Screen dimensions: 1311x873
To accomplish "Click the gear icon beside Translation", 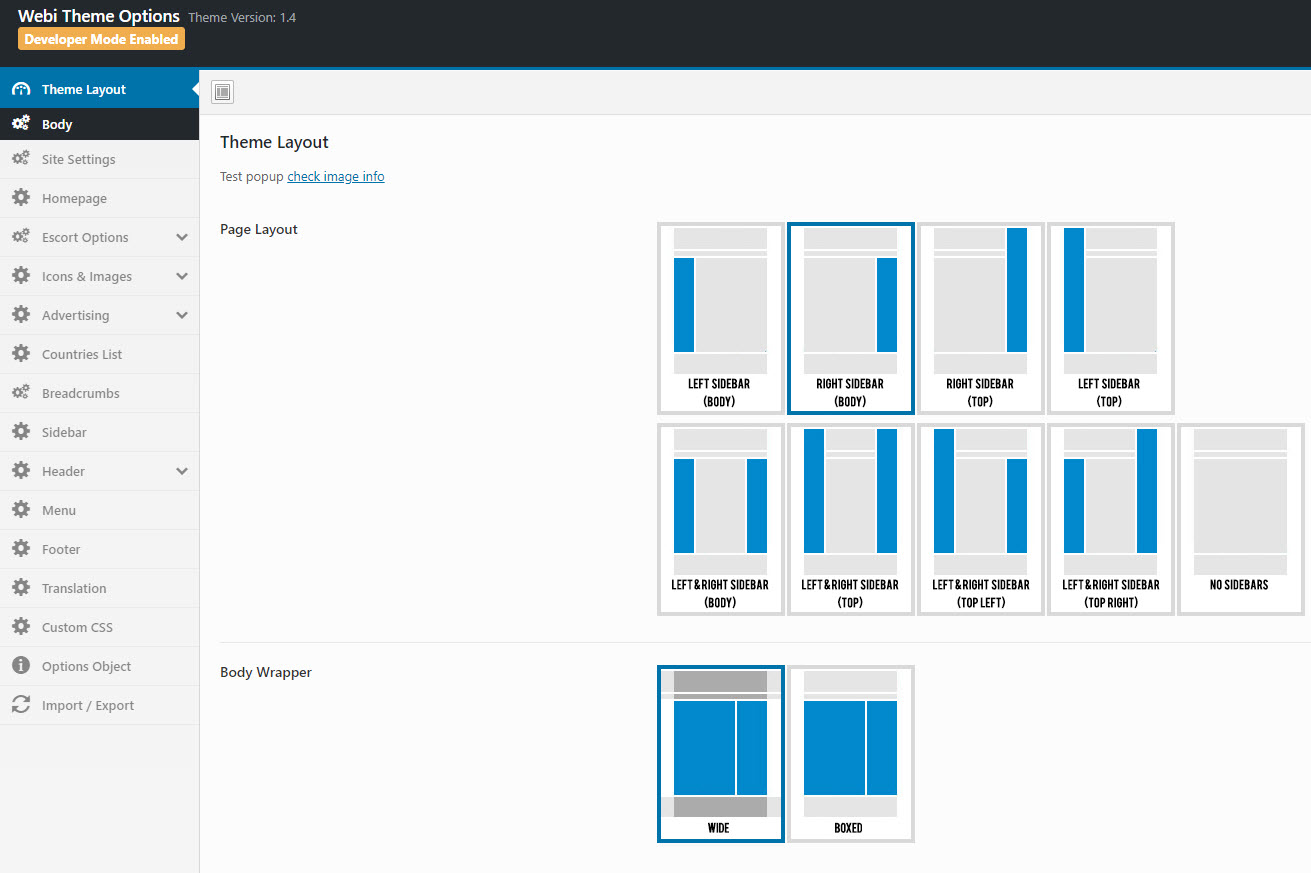I will [x=21, y=588].
